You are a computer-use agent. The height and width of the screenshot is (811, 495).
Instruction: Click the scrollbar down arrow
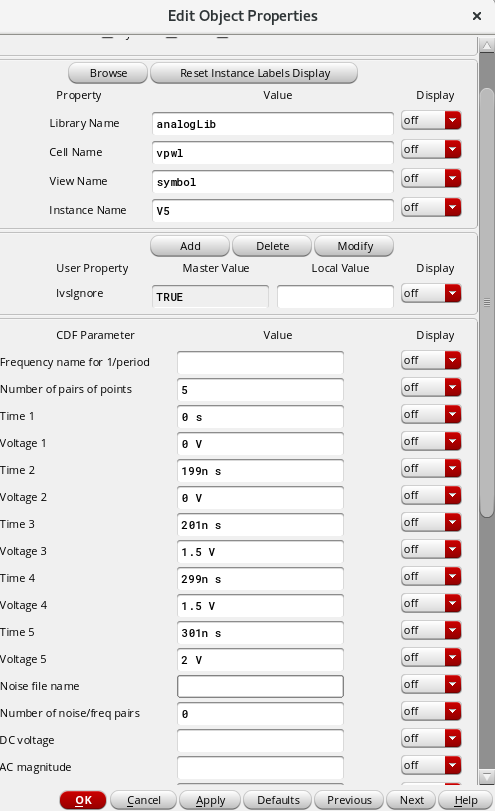pos(487,776)
